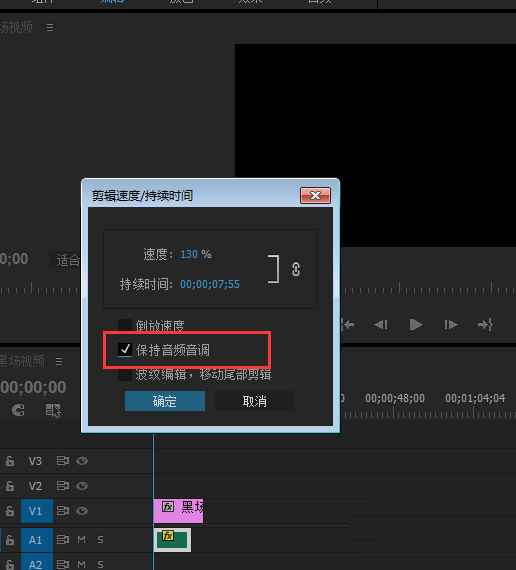This screenshot has width=516, height=570.
Task: Click the timeline timecode 00;00;00;00
Action: pos(33,387)
